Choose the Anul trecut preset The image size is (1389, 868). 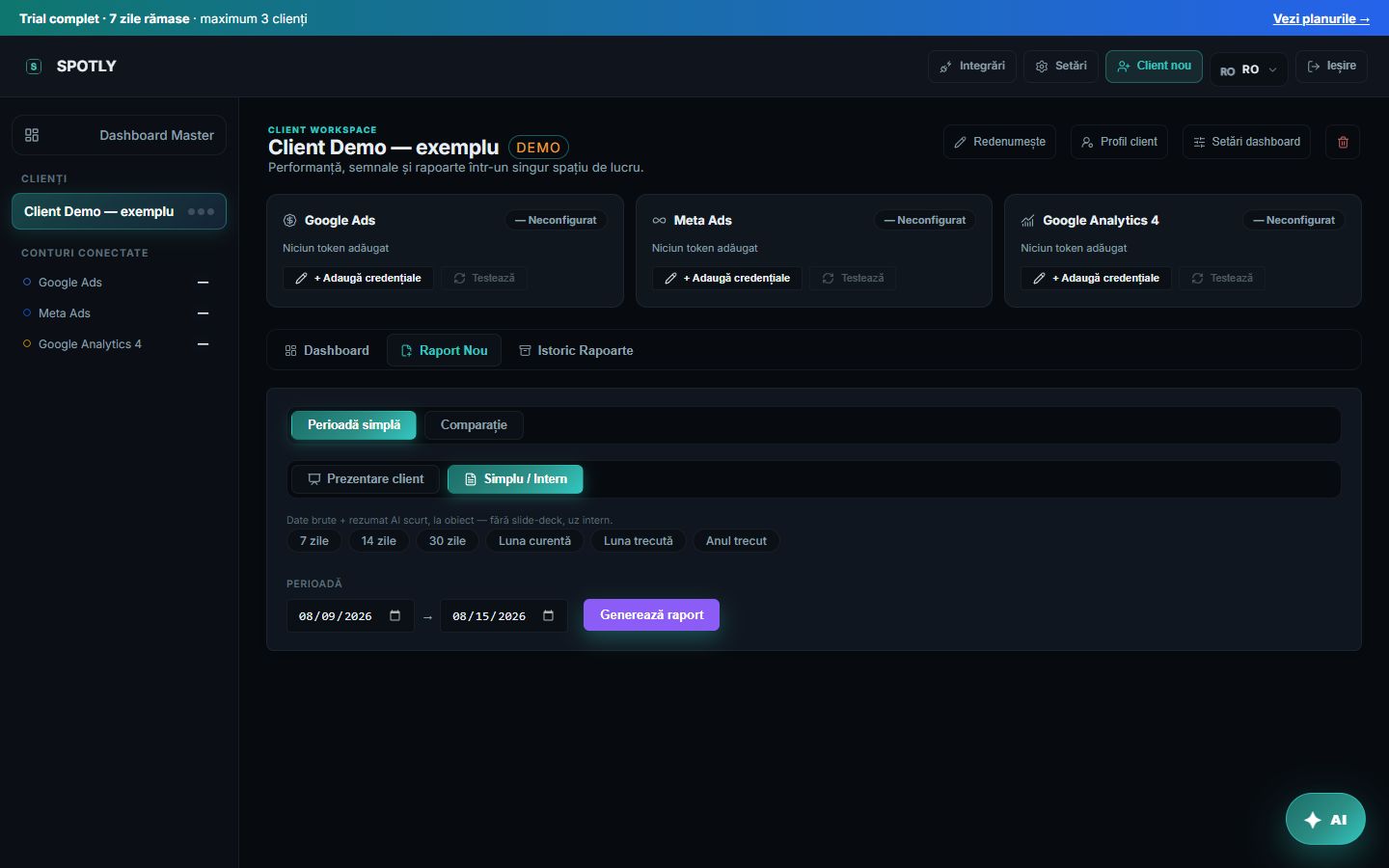[x=736, y=541]
